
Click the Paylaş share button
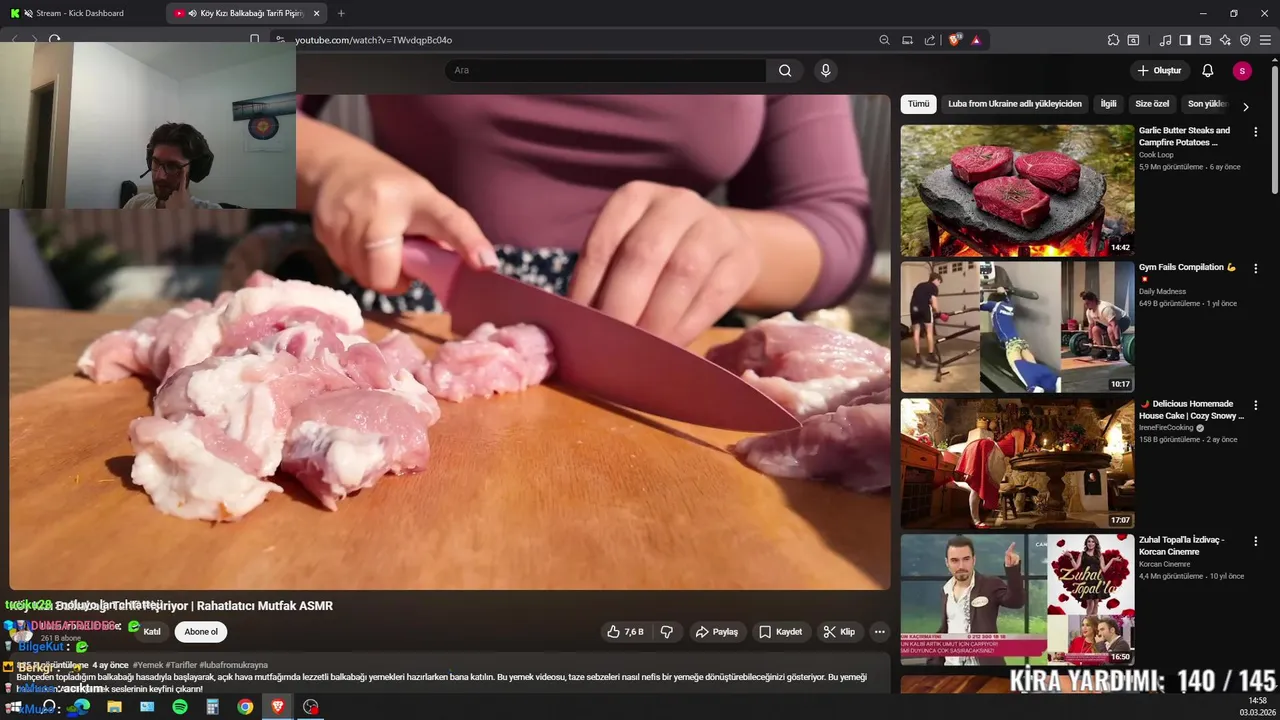click(717, 632)
